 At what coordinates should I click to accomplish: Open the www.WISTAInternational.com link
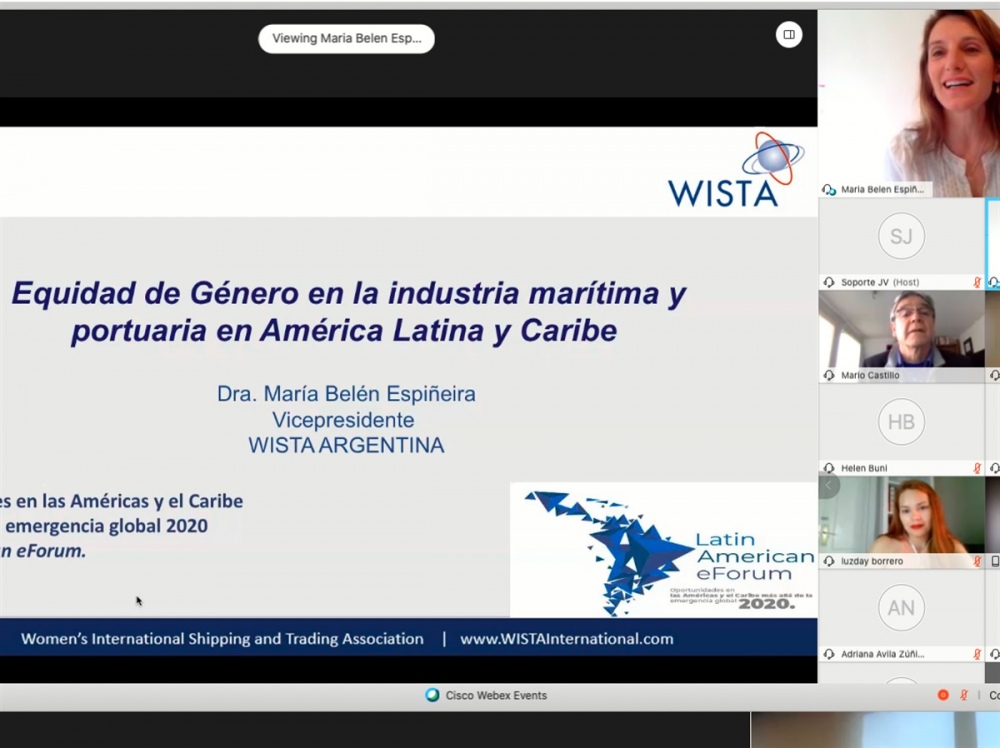[566, 639]
